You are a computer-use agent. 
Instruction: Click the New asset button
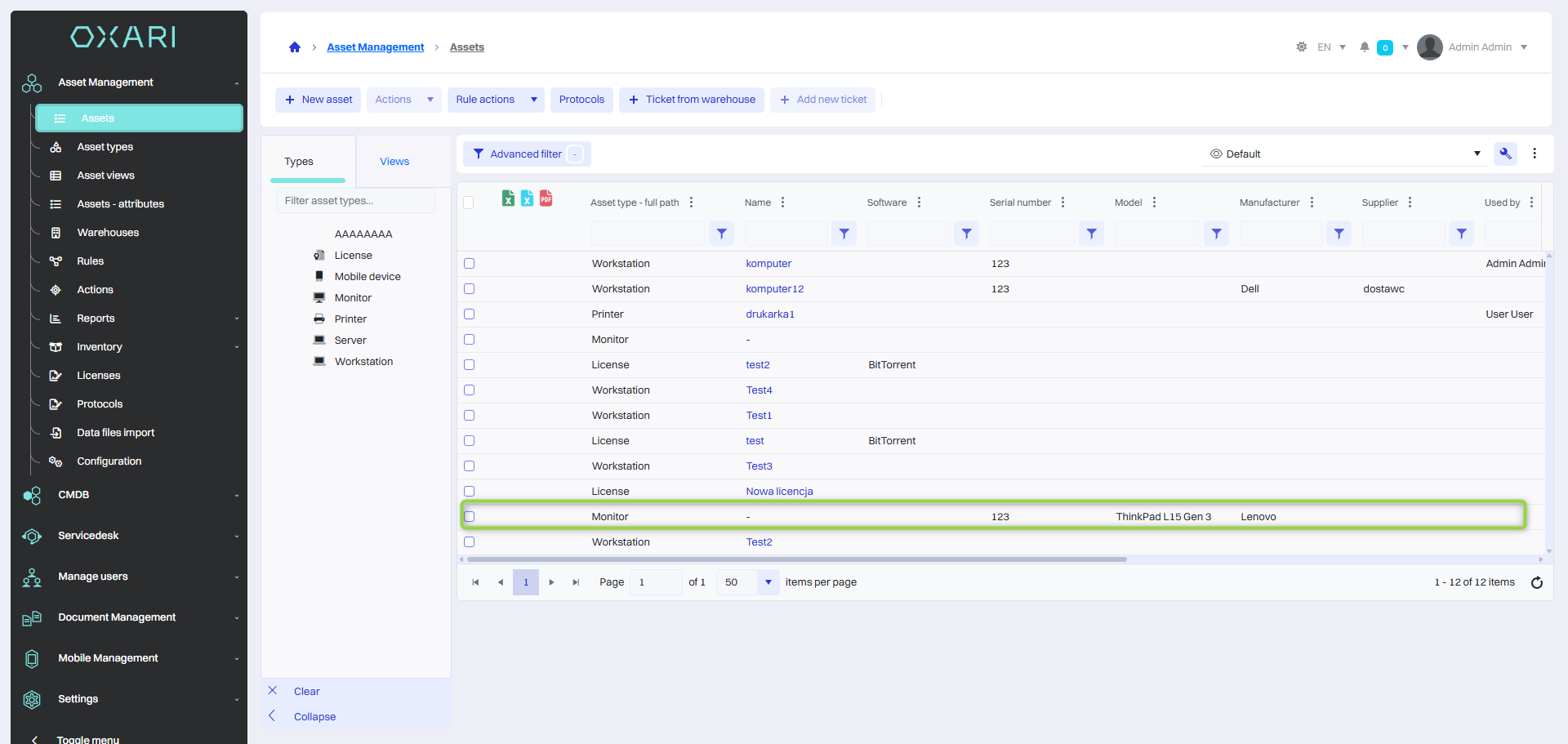318,100
